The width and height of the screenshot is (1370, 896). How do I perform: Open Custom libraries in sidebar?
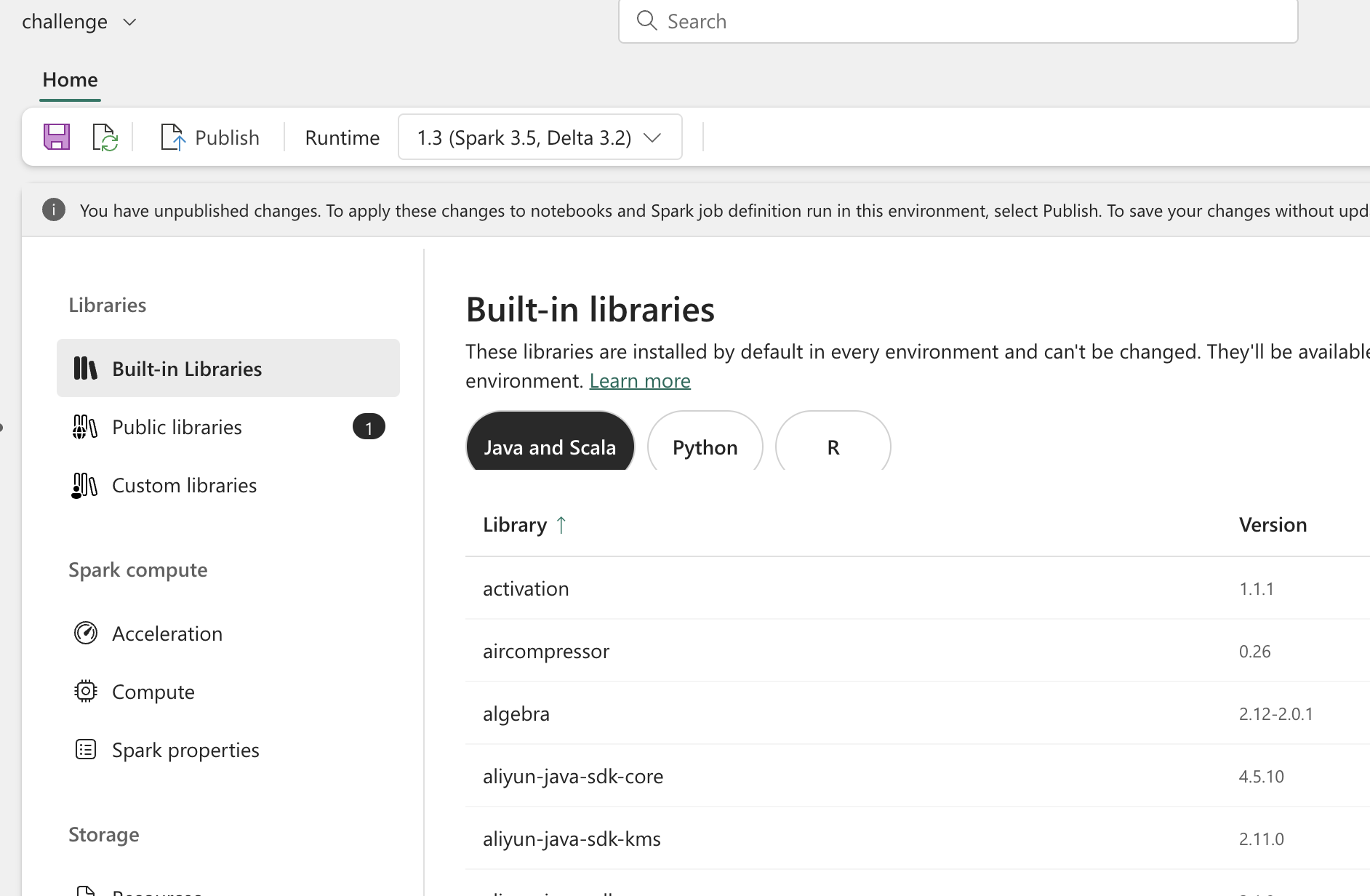228,484
